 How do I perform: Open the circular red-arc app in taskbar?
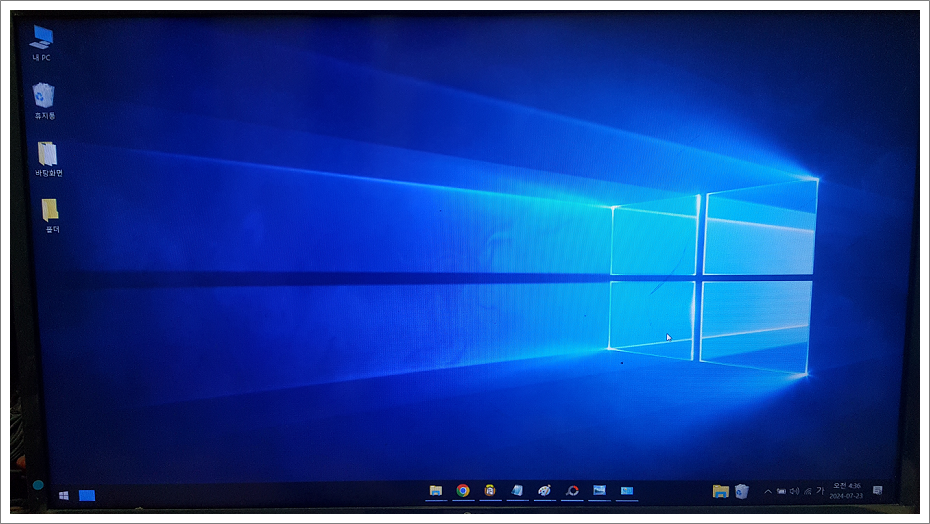coord(572,491)
